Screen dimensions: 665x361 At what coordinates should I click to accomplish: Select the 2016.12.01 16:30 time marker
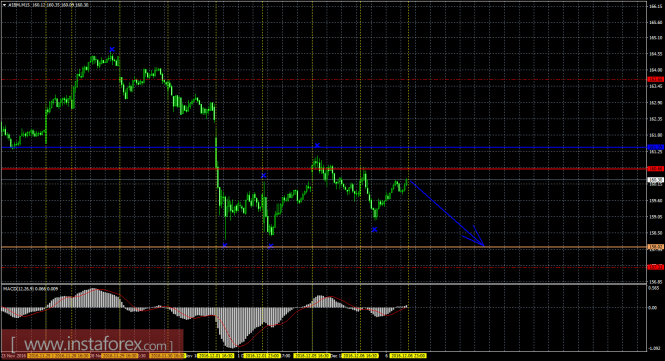coord(216,356)
